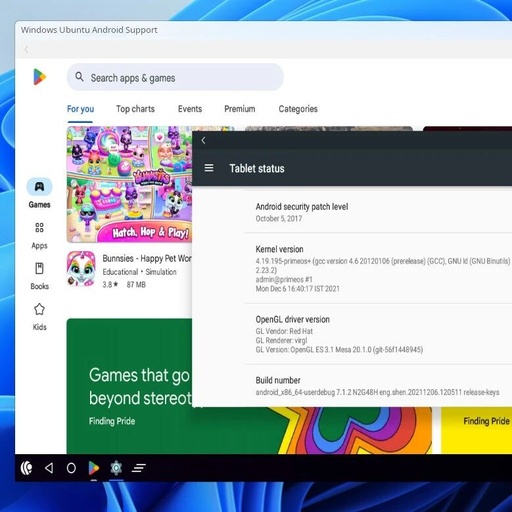This screenshot has width=512, height=512.
Task: Open the Categories tab
Action: [x=298, y=109]
